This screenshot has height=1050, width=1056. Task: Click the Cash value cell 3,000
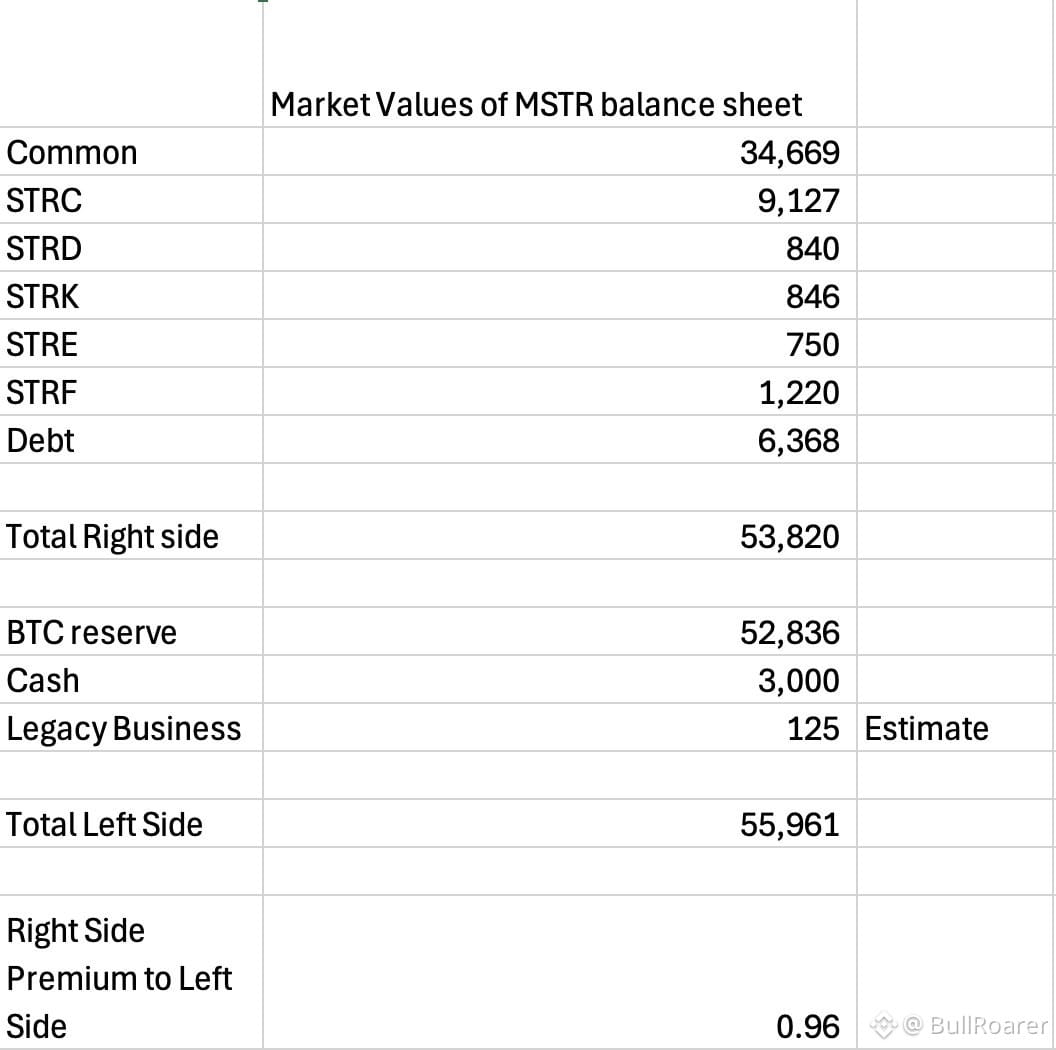560,680
